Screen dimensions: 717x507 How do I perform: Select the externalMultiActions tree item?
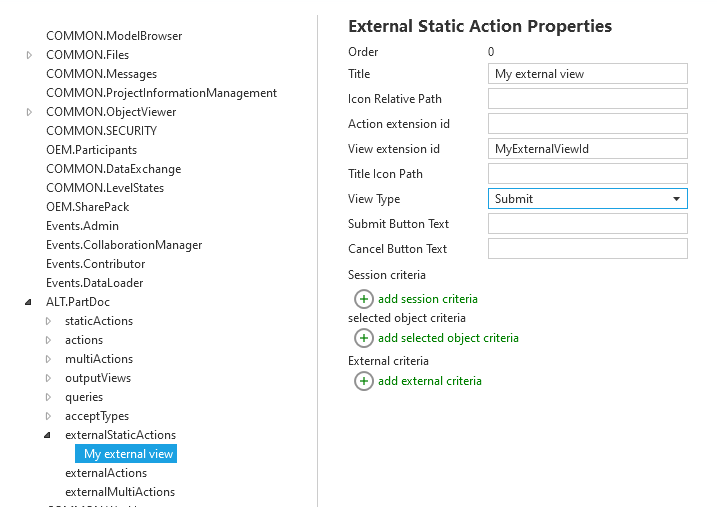tap(119, 492)
